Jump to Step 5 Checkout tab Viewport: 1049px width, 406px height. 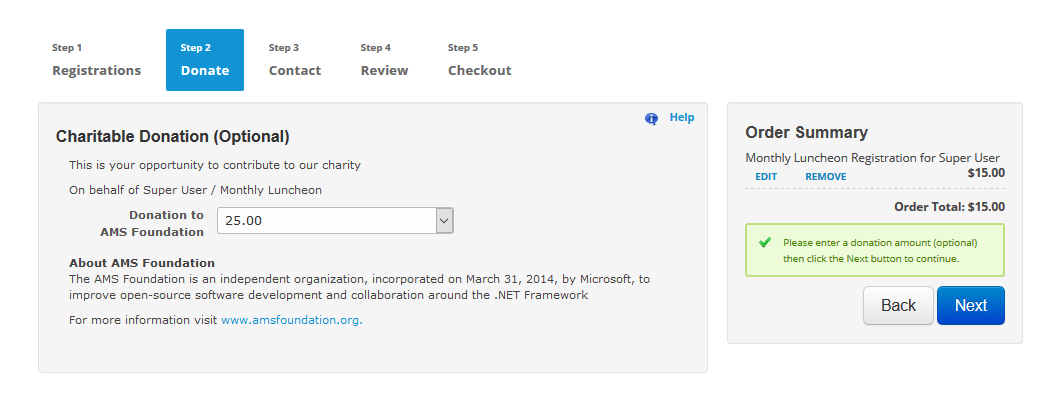(x=479, y=60)
